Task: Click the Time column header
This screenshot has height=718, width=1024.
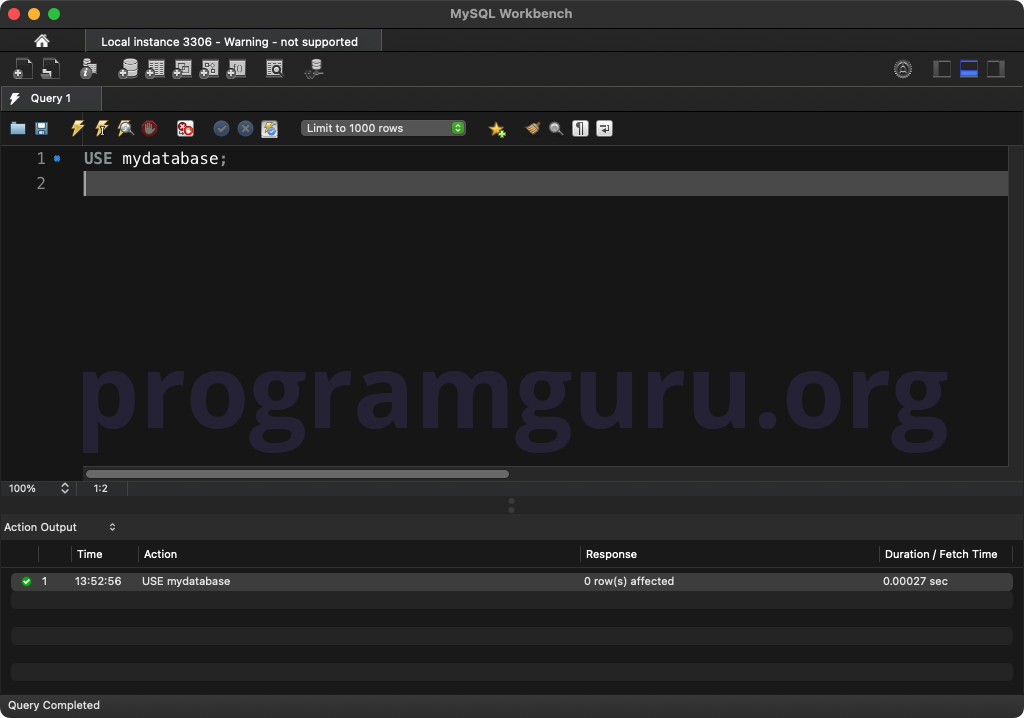Action: click(x=89, y=554)
